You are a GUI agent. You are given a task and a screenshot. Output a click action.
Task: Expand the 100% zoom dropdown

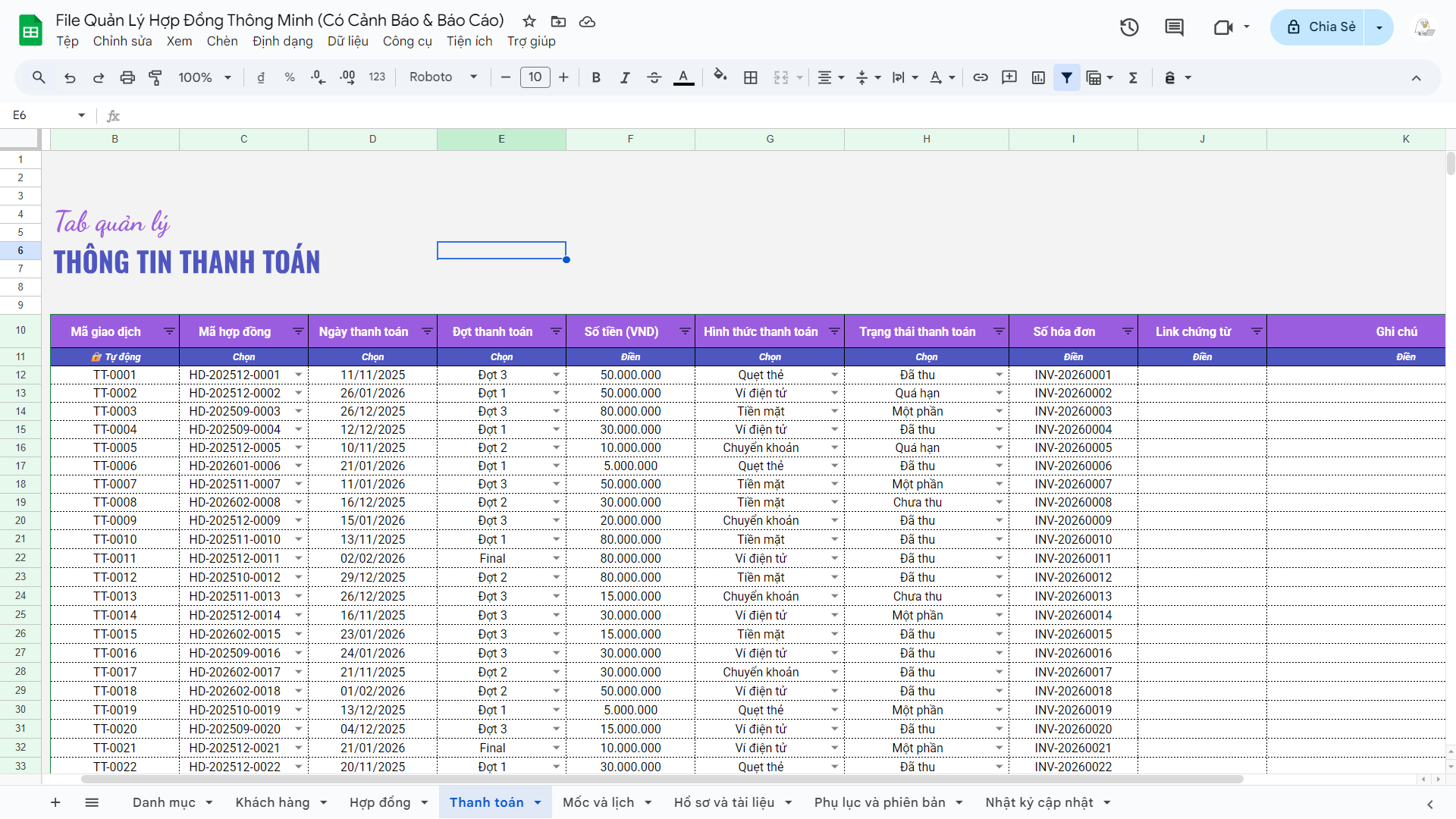[x=204, y=77]
